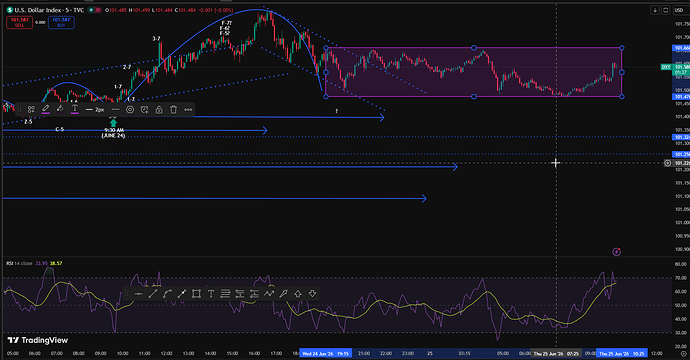Click the TradingView logo
The width and height of the screenshot is (690, 360).
38,340
